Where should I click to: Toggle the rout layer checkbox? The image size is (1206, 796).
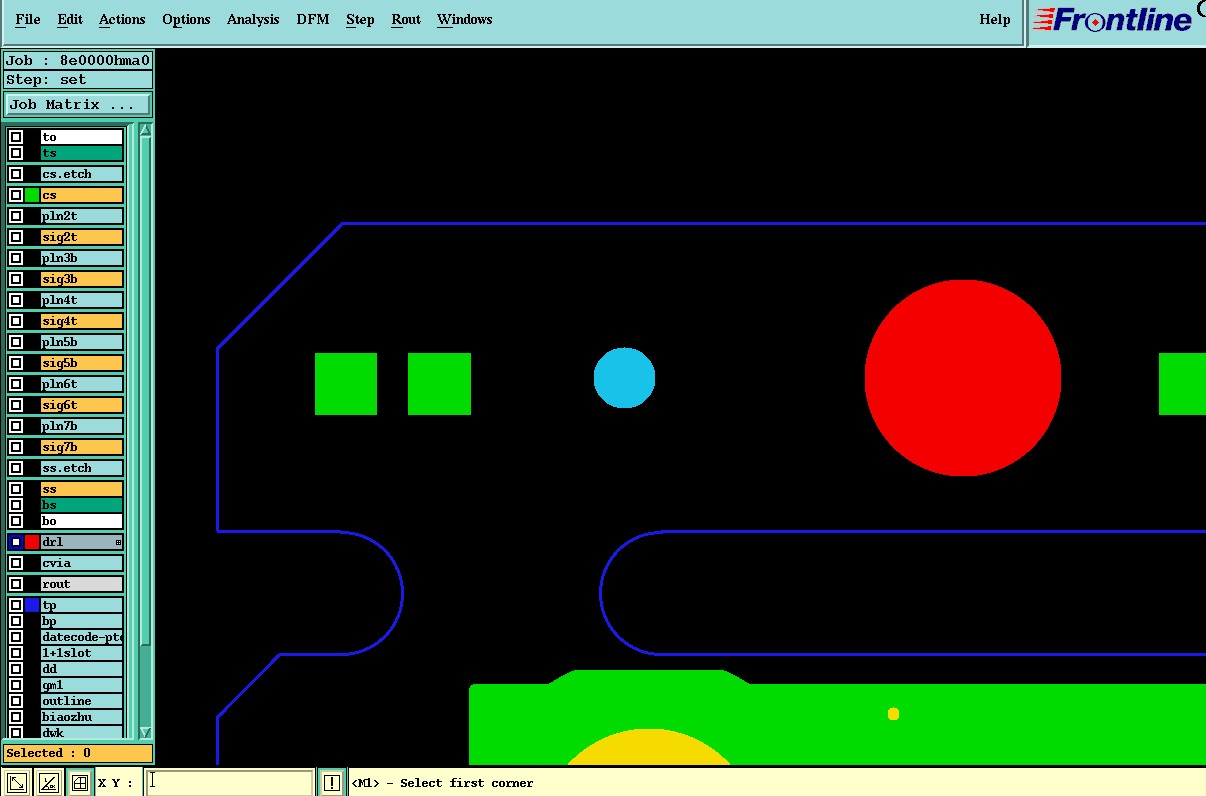(16, 584)
